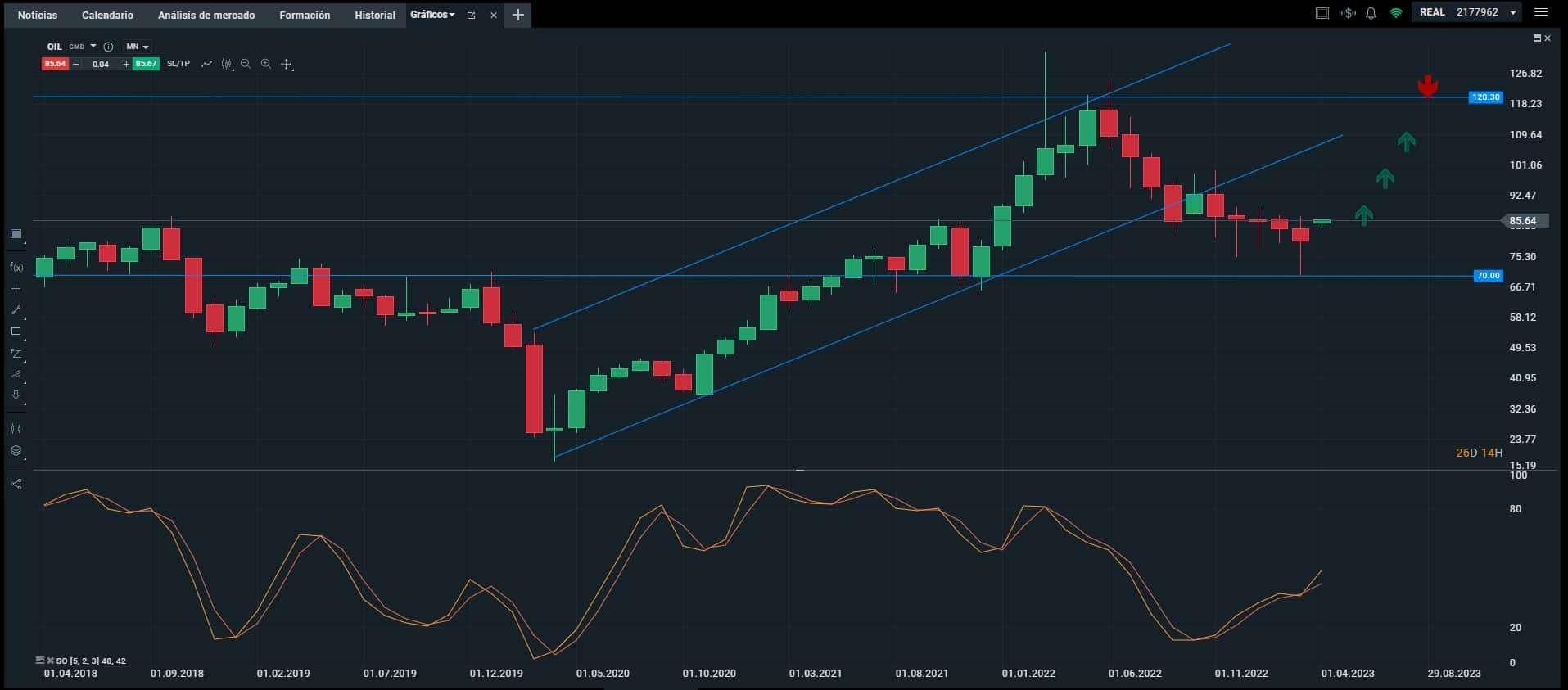The width and height of the screenshot is (1568, 690).
Task: Click the share icon in left sidebar
Action: pos(16,484)
